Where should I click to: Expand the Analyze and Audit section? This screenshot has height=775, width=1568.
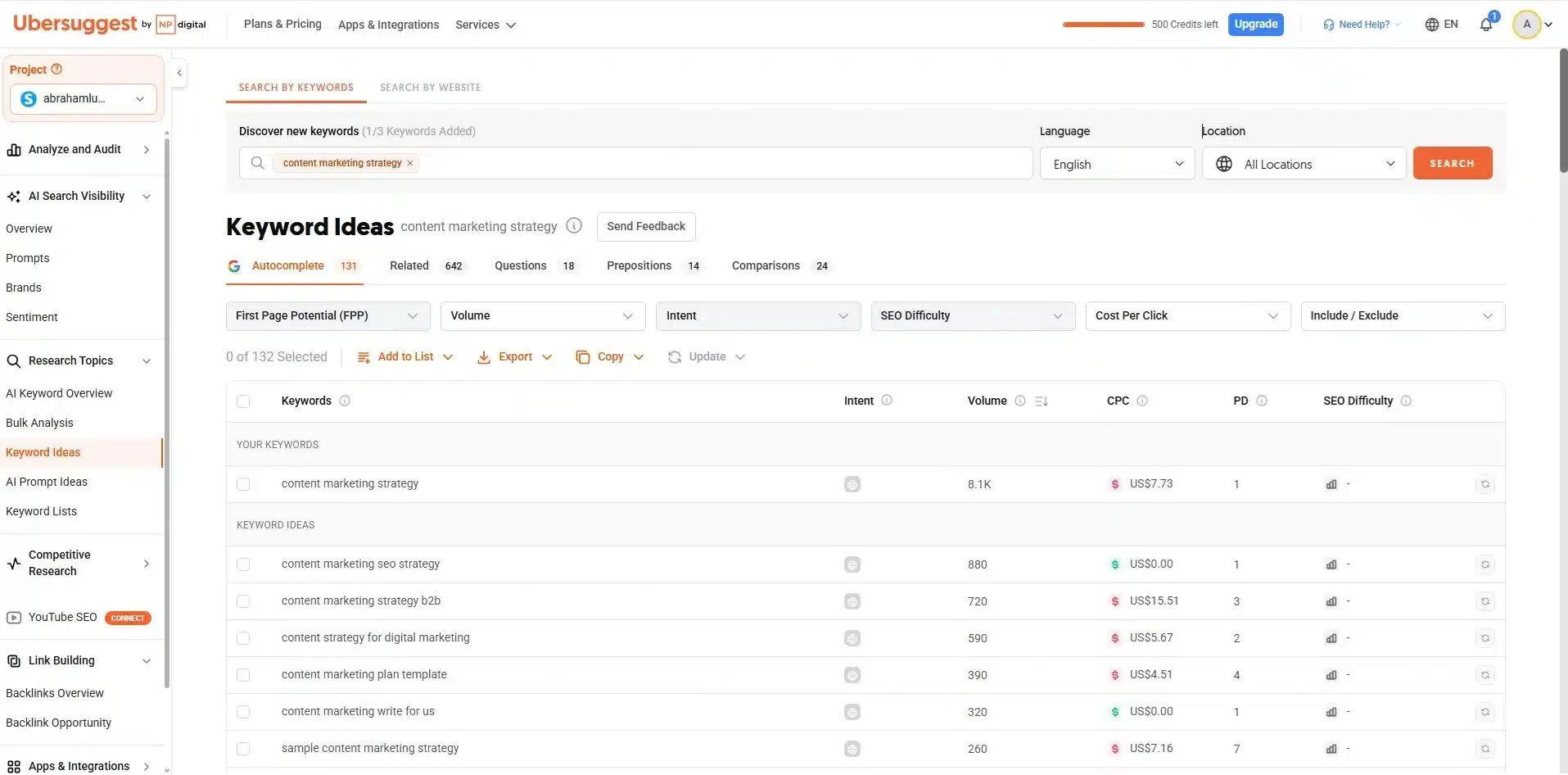pos(79,150)
